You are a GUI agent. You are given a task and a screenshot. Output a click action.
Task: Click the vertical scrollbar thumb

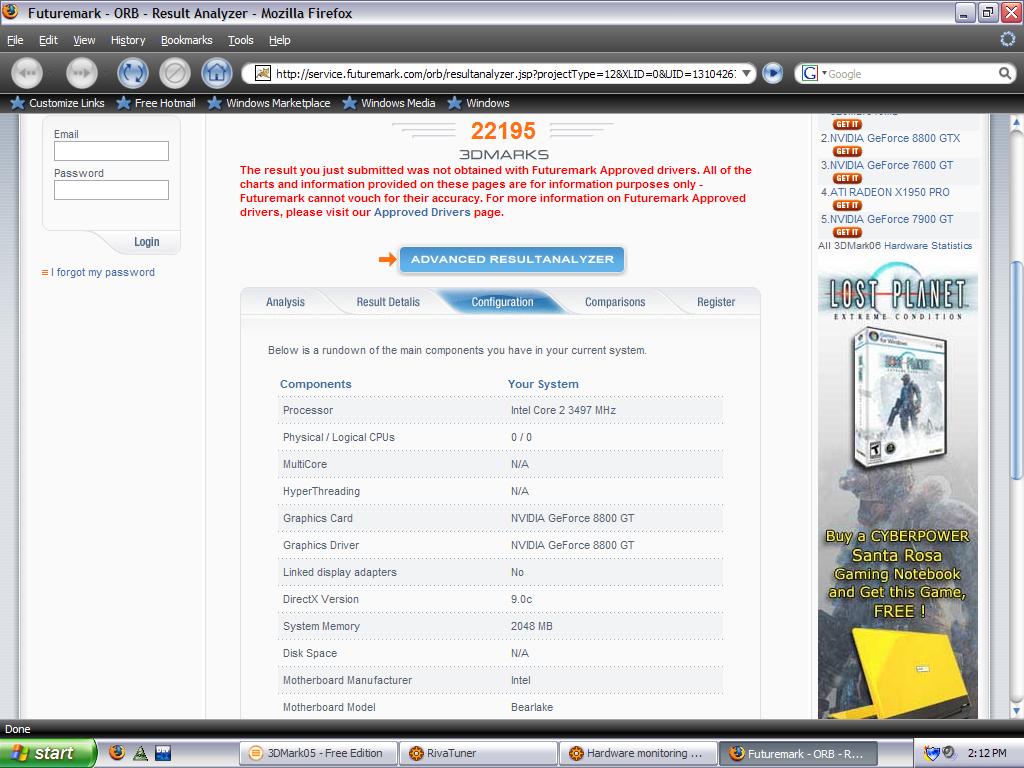(x=1016, y=371)
